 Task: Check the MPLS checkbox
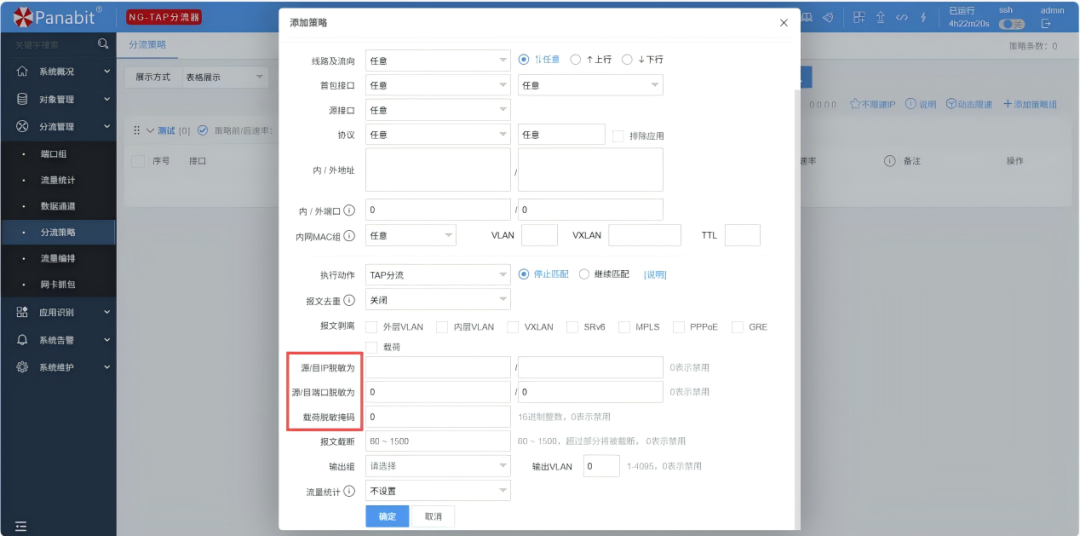624,327
